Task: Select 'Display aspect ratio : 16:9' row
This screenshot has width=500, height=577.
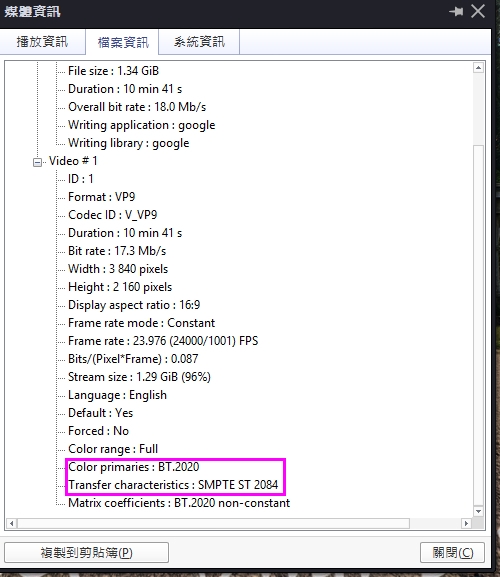Action: [x=134, y=305]
